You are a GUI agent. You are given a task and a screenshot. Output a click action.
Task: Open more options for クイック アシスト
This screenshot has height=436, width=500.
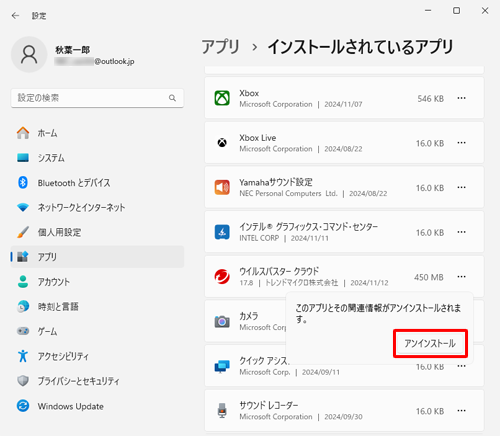click(462, 366)
